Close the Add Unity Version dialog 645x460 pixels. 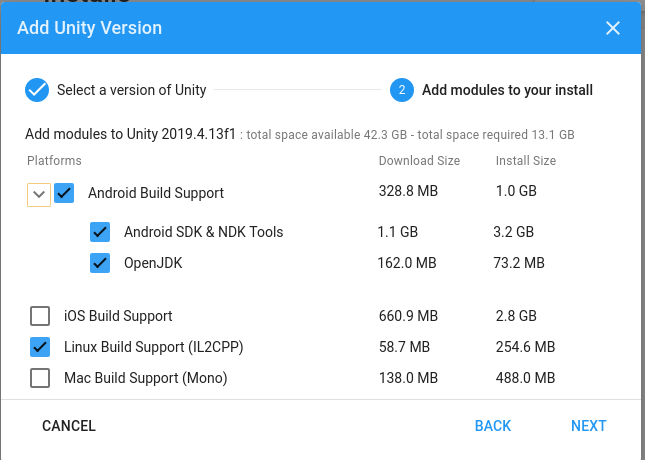click(x=613, y=28)
